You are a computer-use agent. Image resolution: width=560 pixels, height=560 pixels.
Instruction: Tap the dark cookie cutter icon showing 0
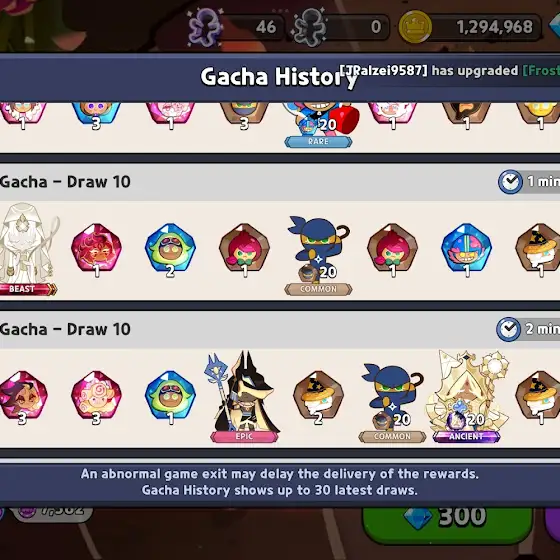tap(309, 27)
